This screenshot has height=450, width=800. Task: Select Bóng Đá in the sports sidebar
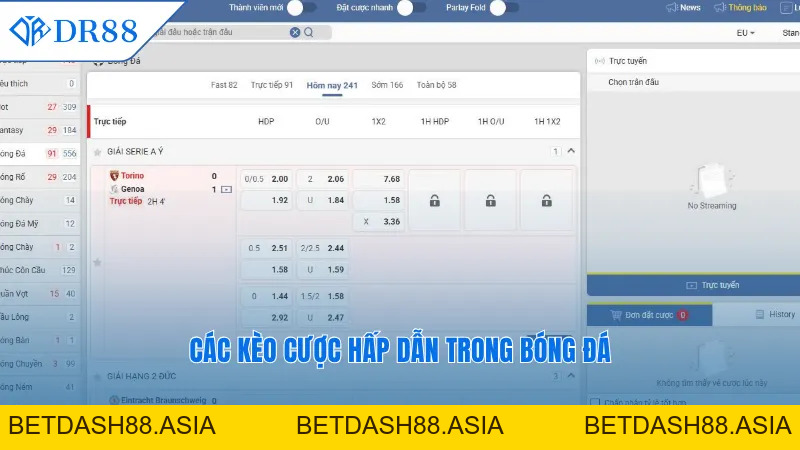click(x=40, y=154)
